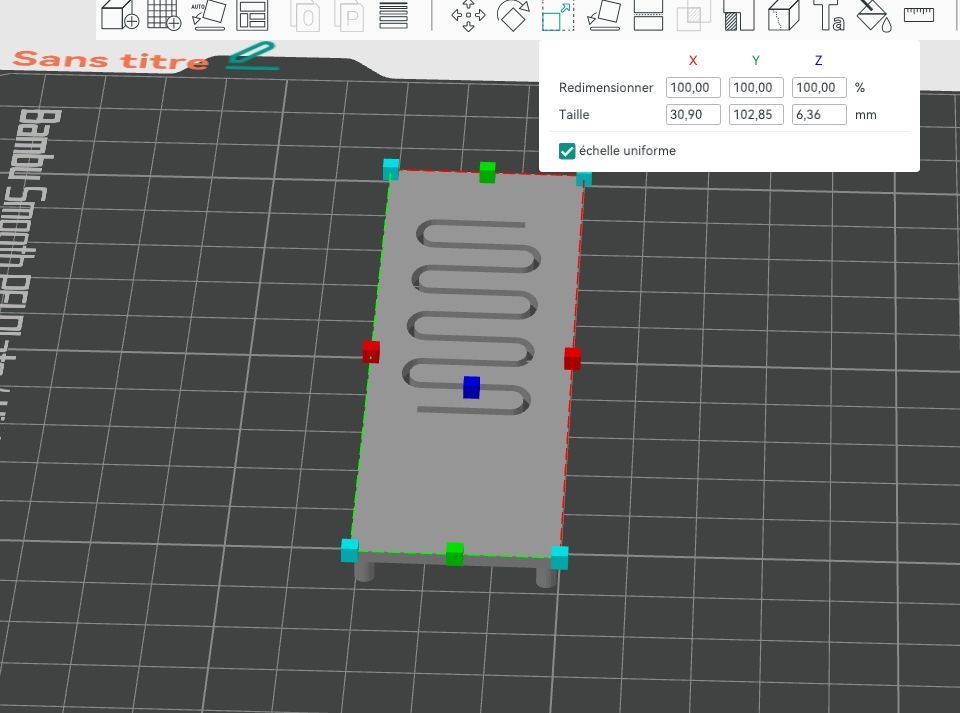Toggle the active Scale tool
960x713 pixels.
(x=557, y=14)
